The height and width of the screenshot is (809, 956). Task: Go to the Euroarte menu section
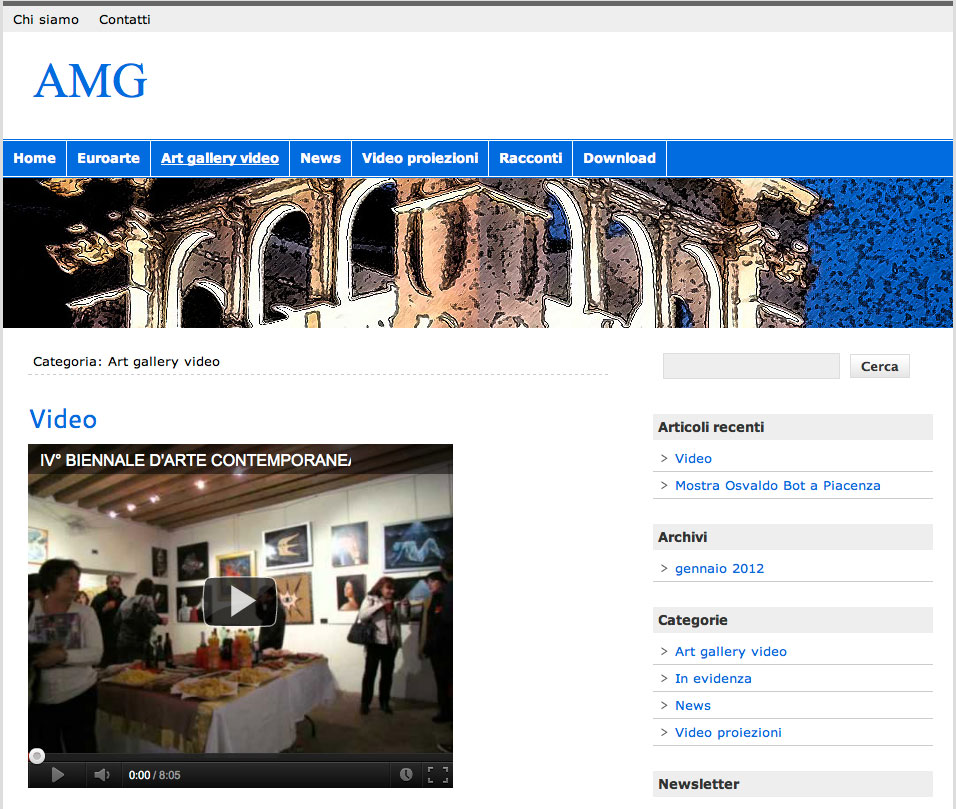pos(108,158)
